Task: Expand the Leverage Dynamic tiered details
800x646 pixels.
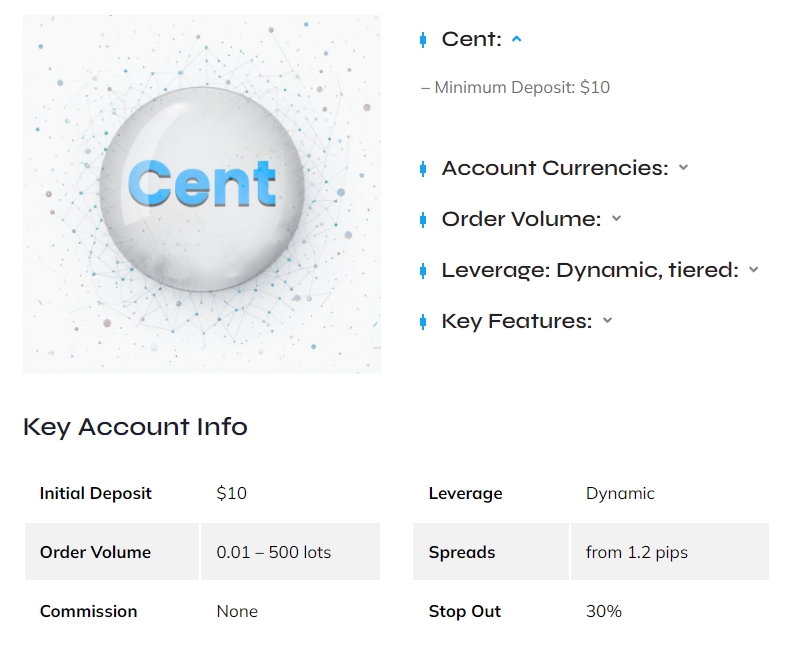Action: (x=753, y=269)
